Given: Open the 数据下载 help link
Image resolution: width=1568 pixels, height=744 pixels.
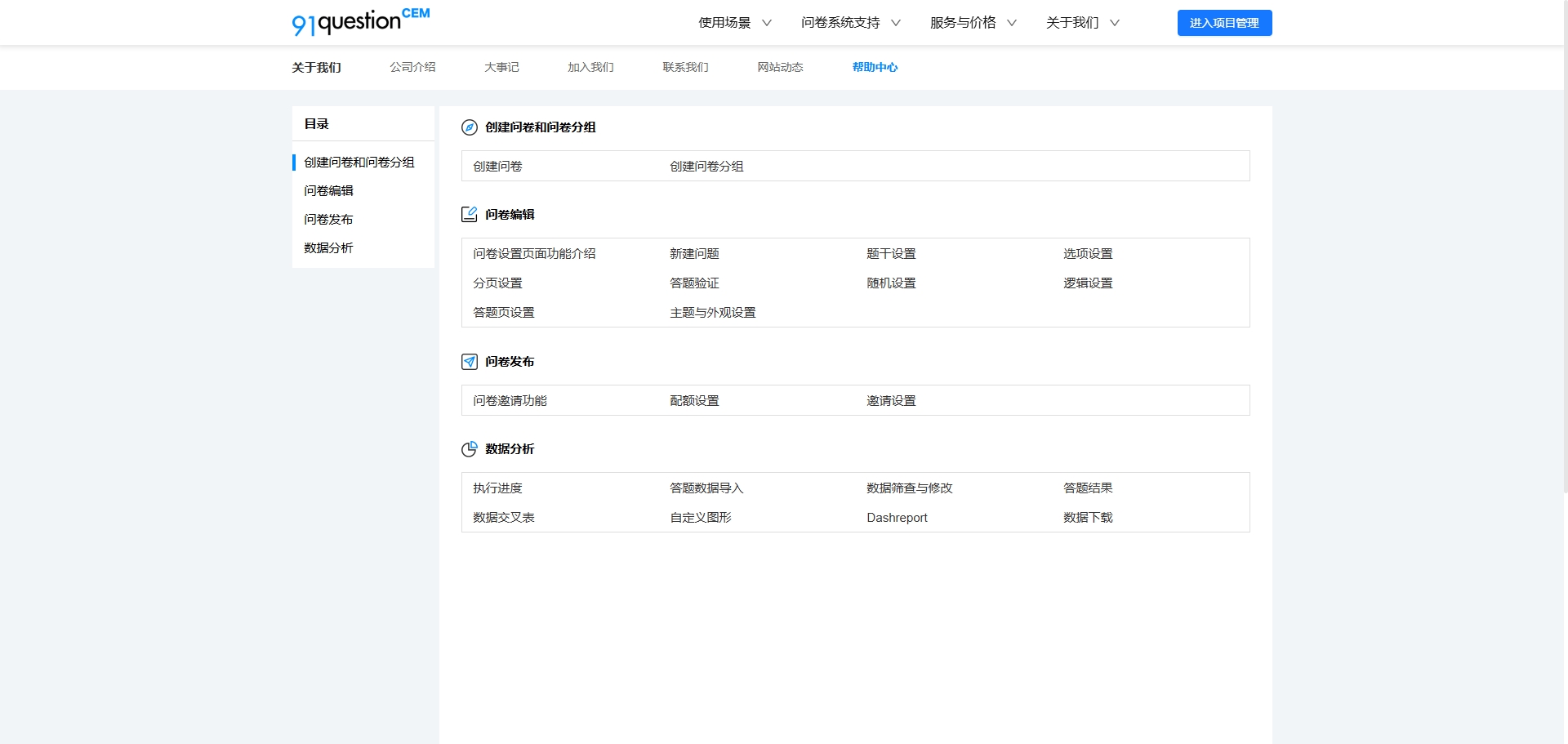Looking at the screenshot, I should 1088,518.
